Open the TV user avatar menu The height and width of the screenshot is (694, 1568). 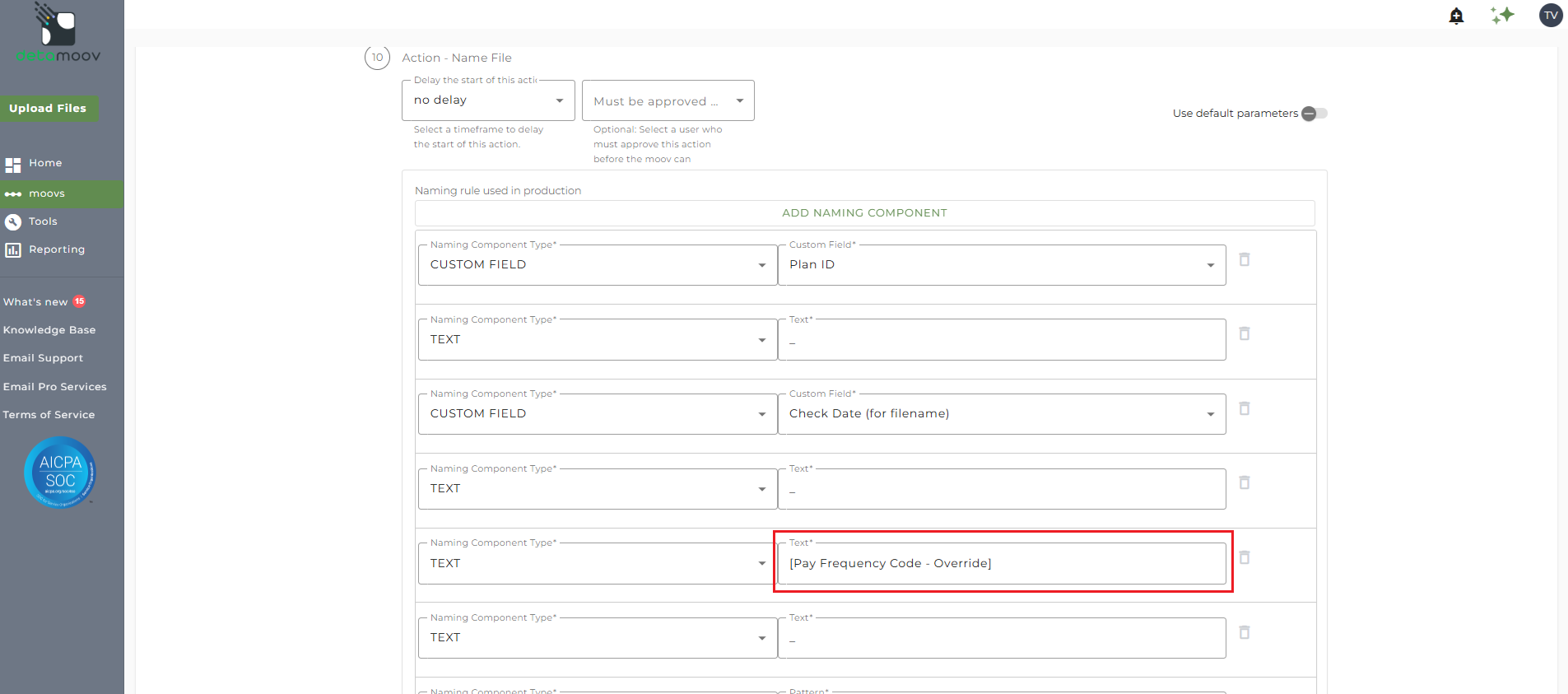coord(1551,15)
